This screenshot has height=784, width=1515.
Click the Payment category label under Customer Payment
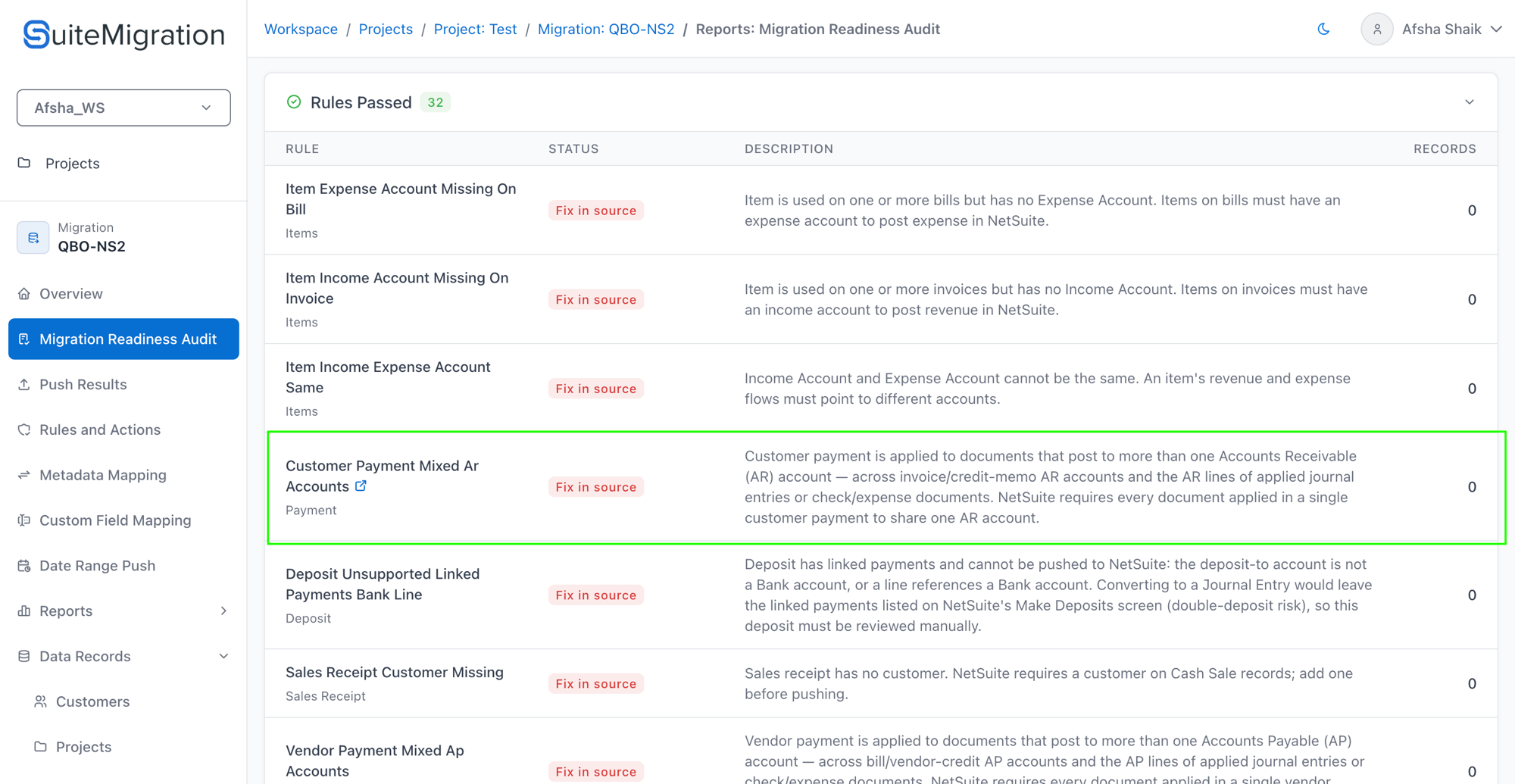click(311, 510)
